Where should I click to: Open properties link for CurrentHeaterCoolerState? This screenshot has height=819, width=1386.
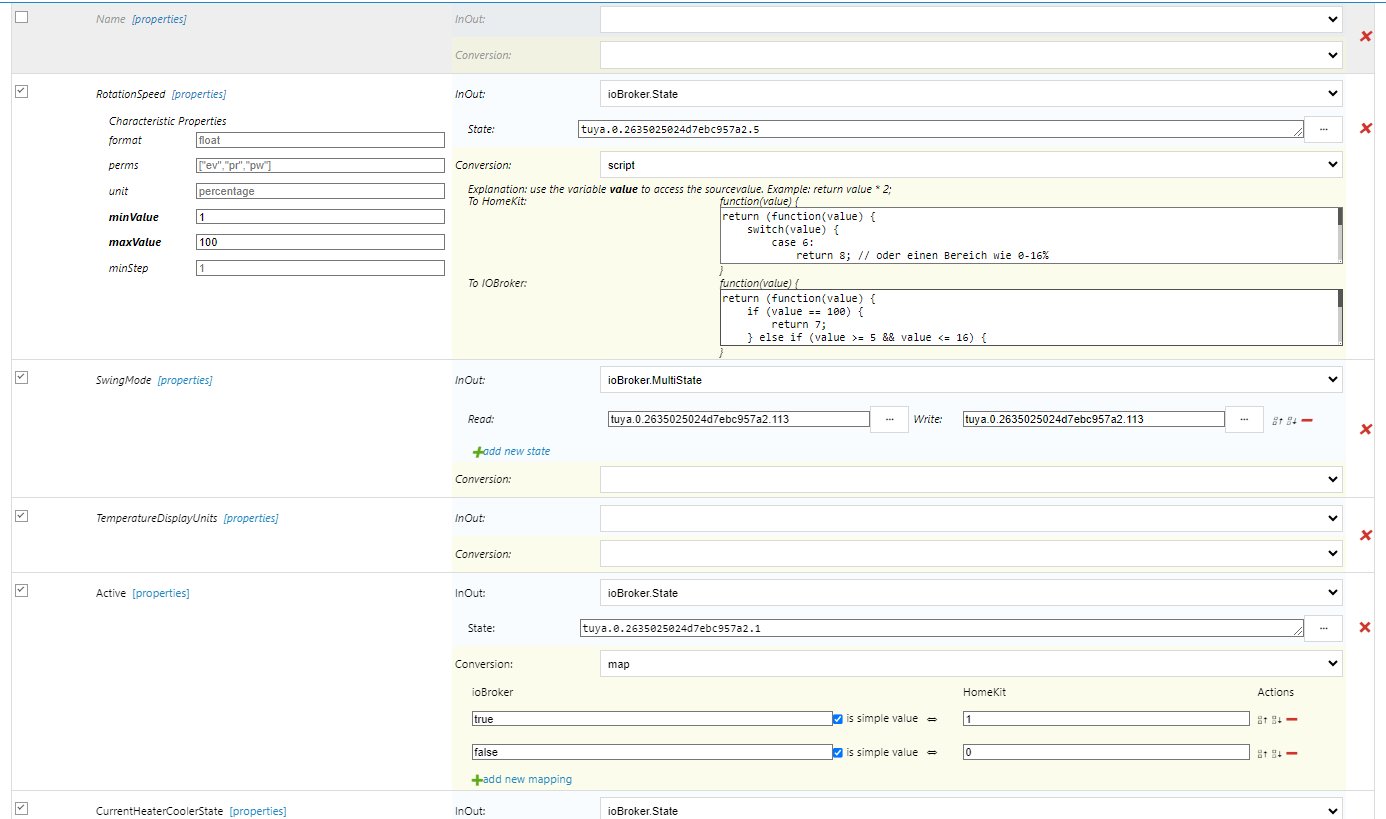tap(258, 811)
